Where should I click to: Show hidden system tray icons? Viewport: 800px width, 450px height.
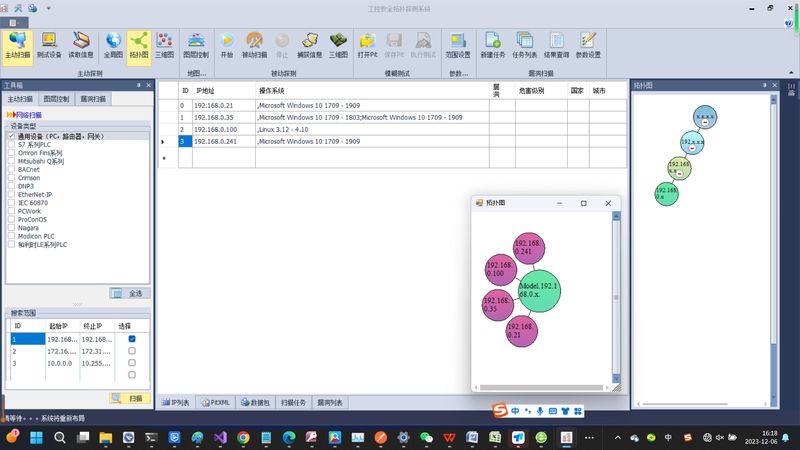coord(618,438)
